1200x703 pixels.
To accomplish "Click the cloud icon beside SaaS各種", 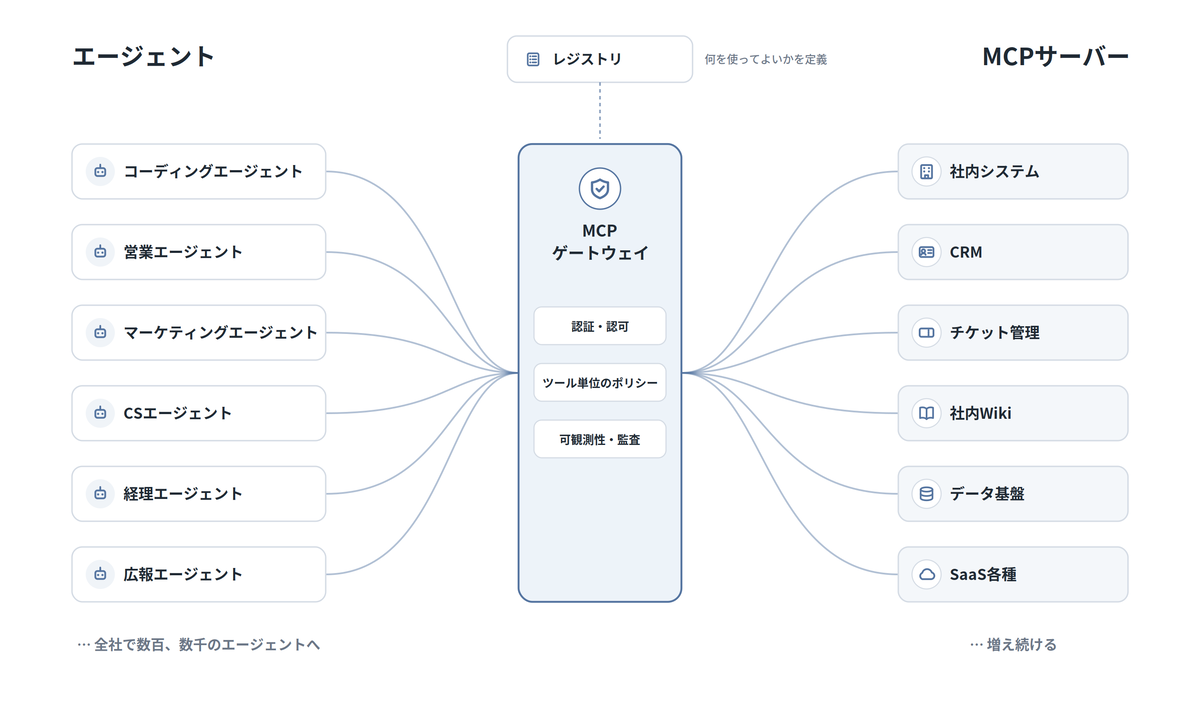I will tap(927, 575).
